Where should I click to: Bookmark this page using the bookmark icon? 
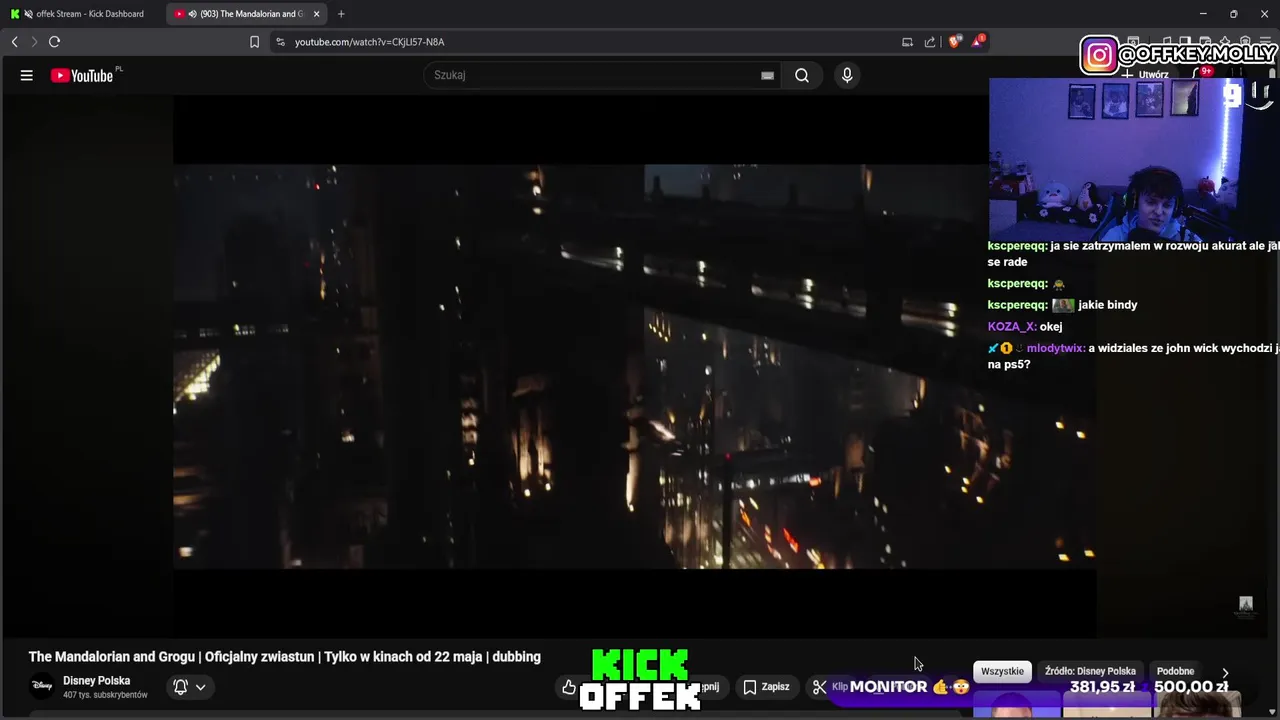254,42
